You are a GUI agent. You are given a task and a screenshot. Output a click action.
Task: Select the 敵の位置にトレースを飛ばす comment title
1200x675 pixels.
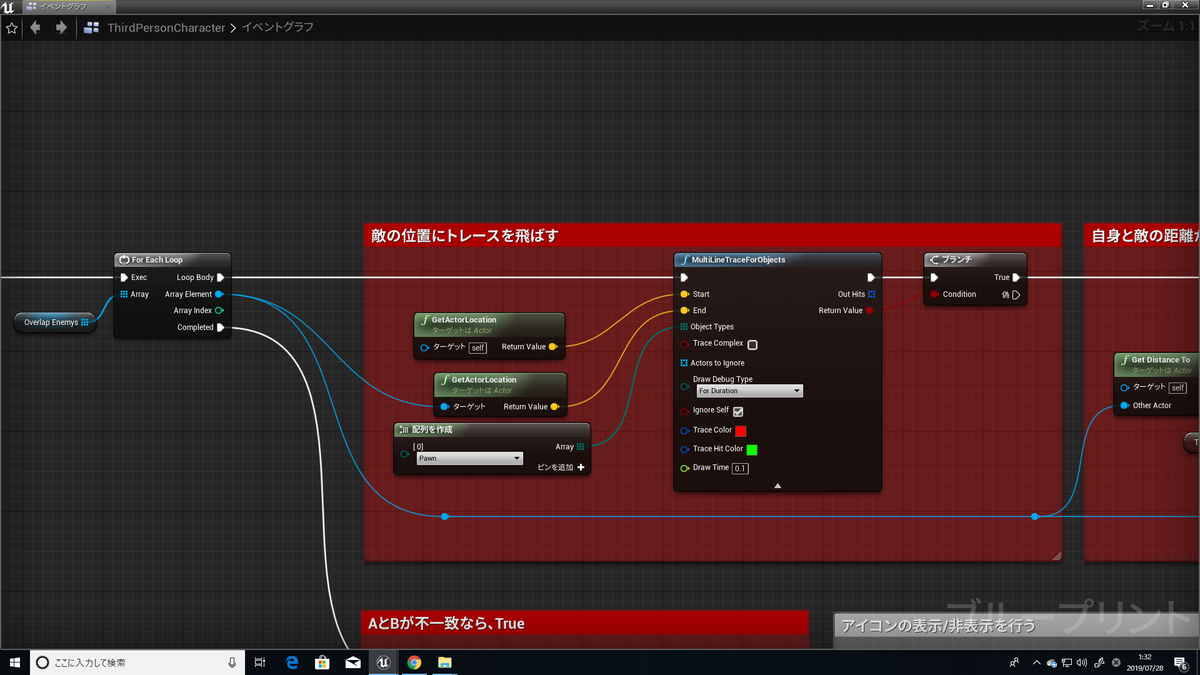464,236
